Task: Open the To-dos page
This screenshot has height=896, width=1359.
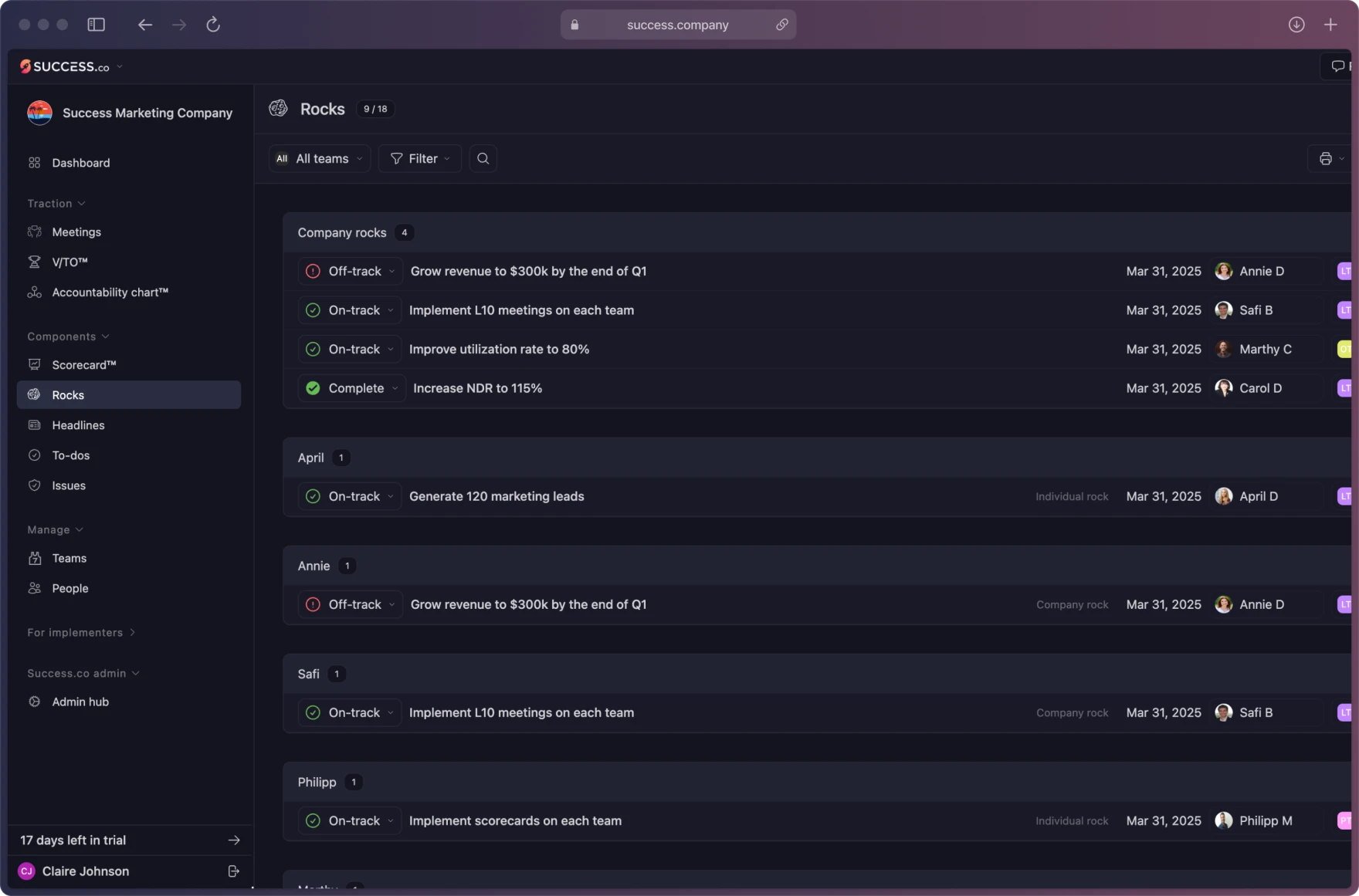Action: (x=70, y=455)
